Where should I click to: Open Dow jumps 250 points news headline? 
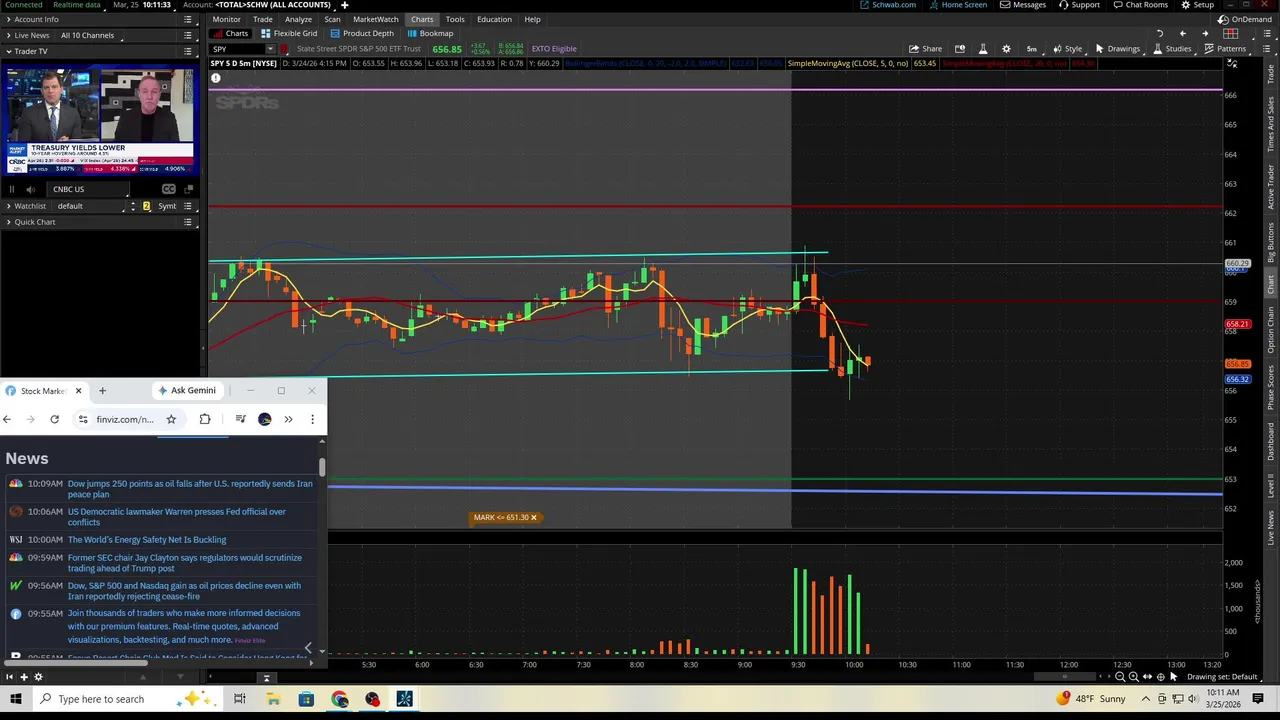click(x=190, y=489)
